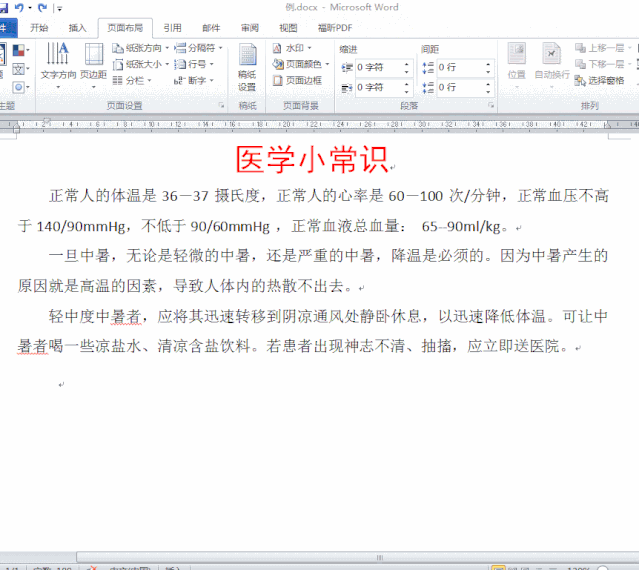The width and height of the screenshot is (639, 570).
Task: Open the Customize Quick Access Toolbar arrow
Action: [59, 8]
